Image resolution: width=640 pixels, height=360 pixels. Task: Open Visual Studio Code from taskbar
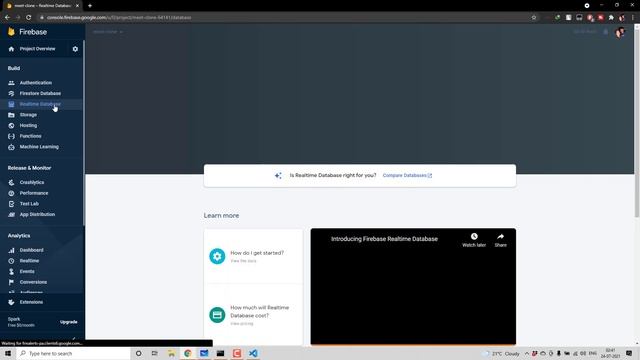coord(253,353)
